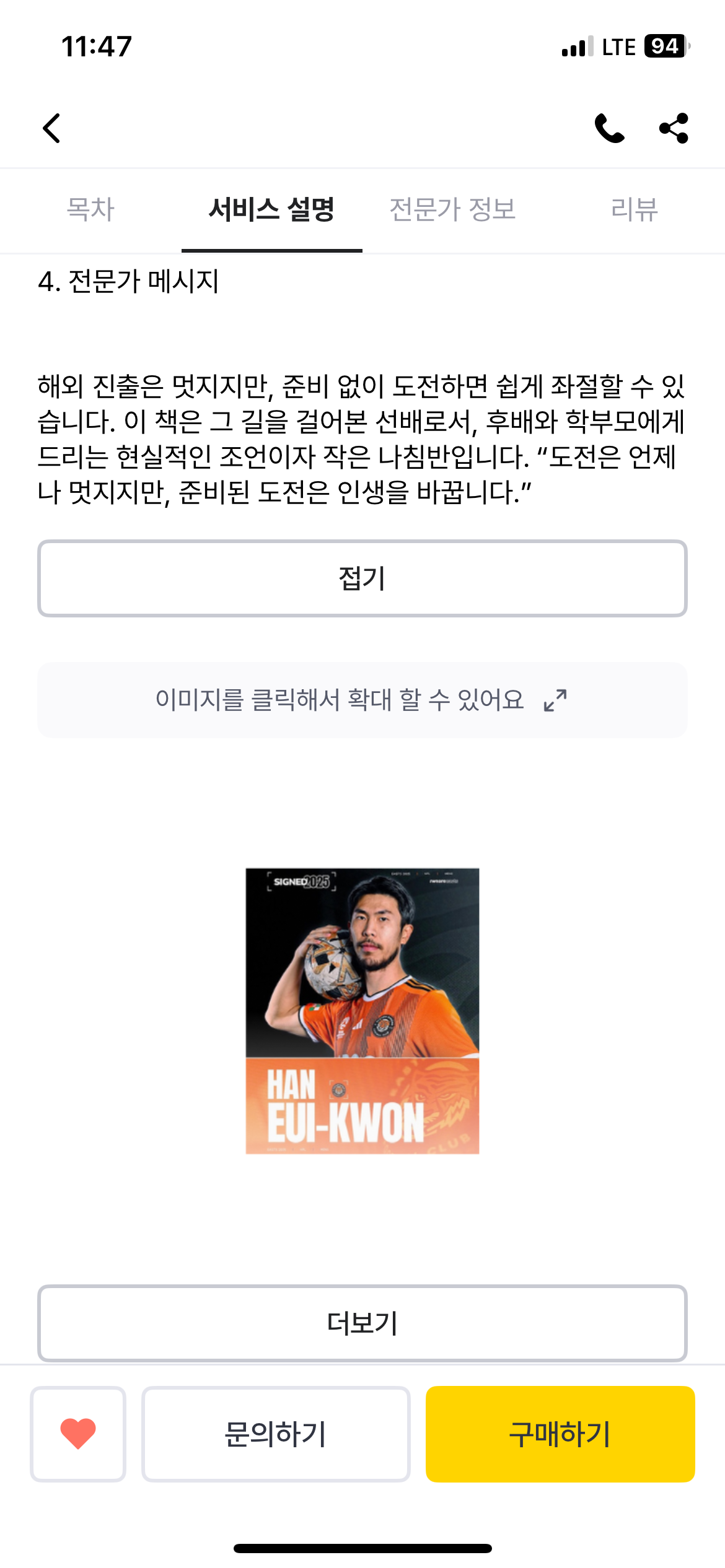The width and height of the screenshot is (725, 1568).
Task: Open the 전문가 정보 tab
Action: (452, 209)
